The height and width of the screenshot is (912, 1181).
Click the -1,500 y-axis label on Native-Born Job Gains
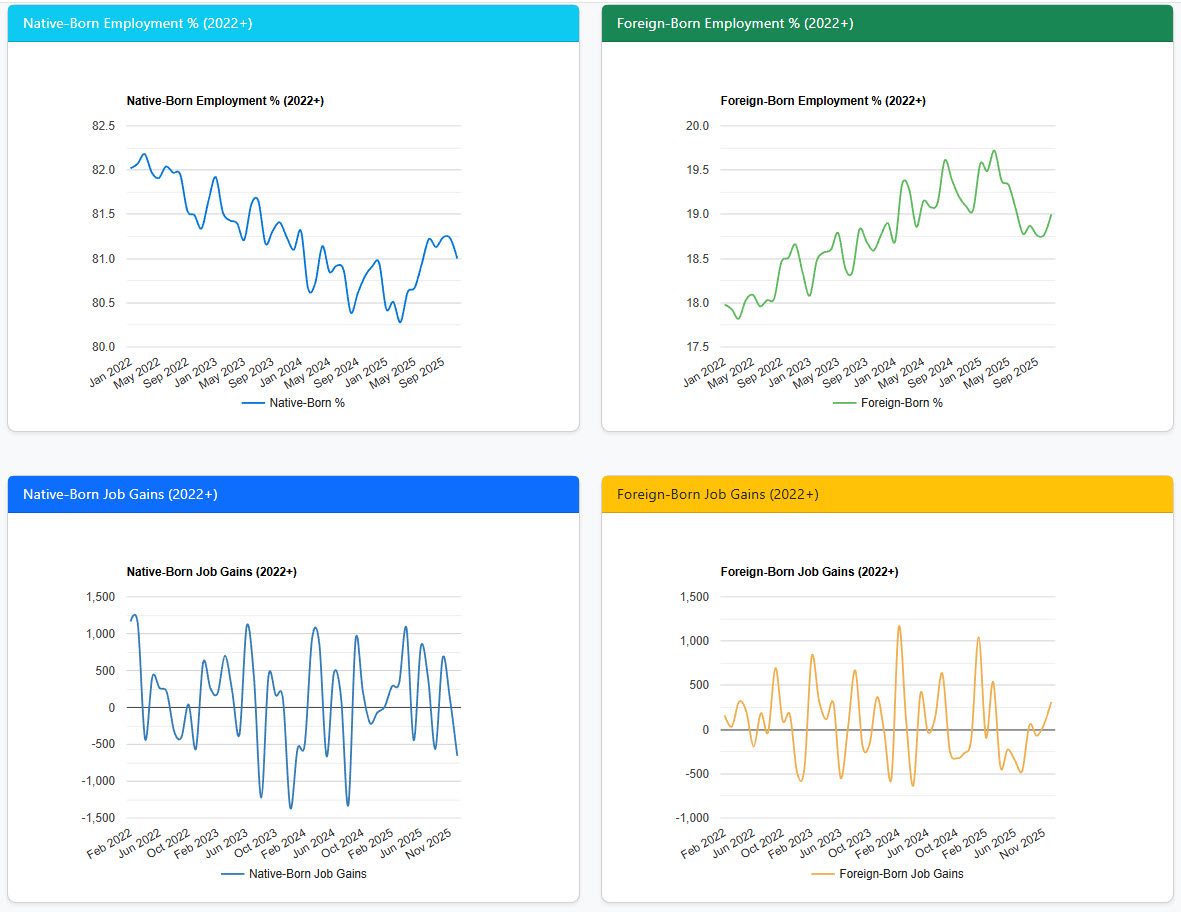98,819
